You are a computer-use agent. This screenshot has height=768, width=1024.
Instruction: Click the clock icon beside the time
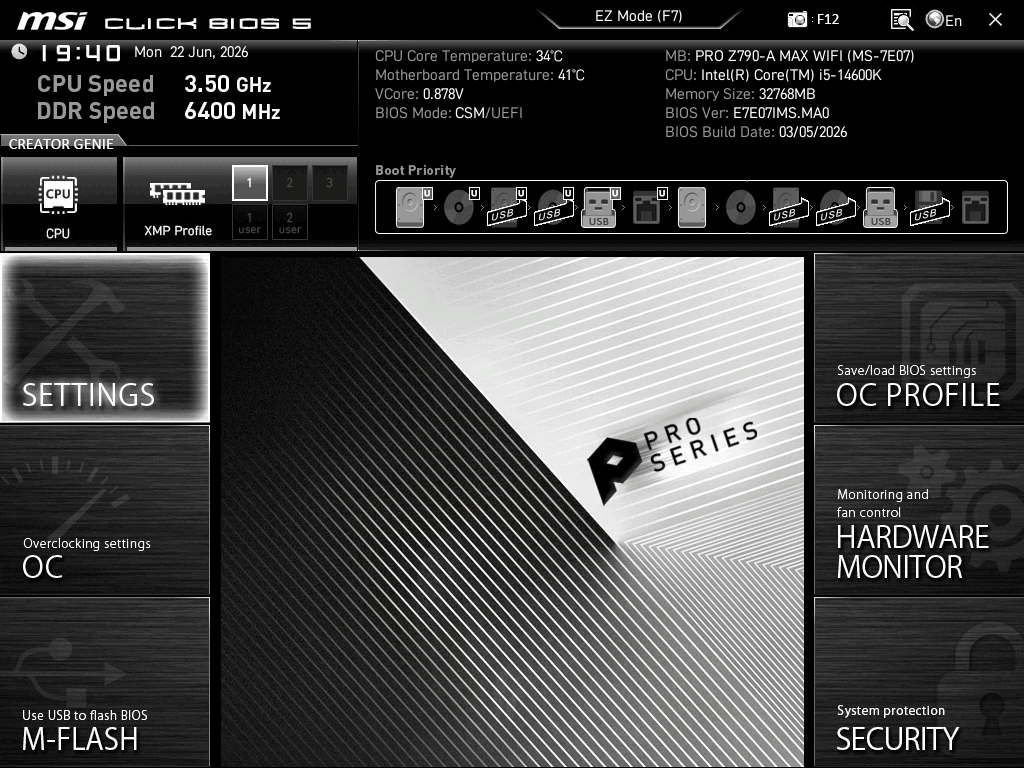pos(19,52)
